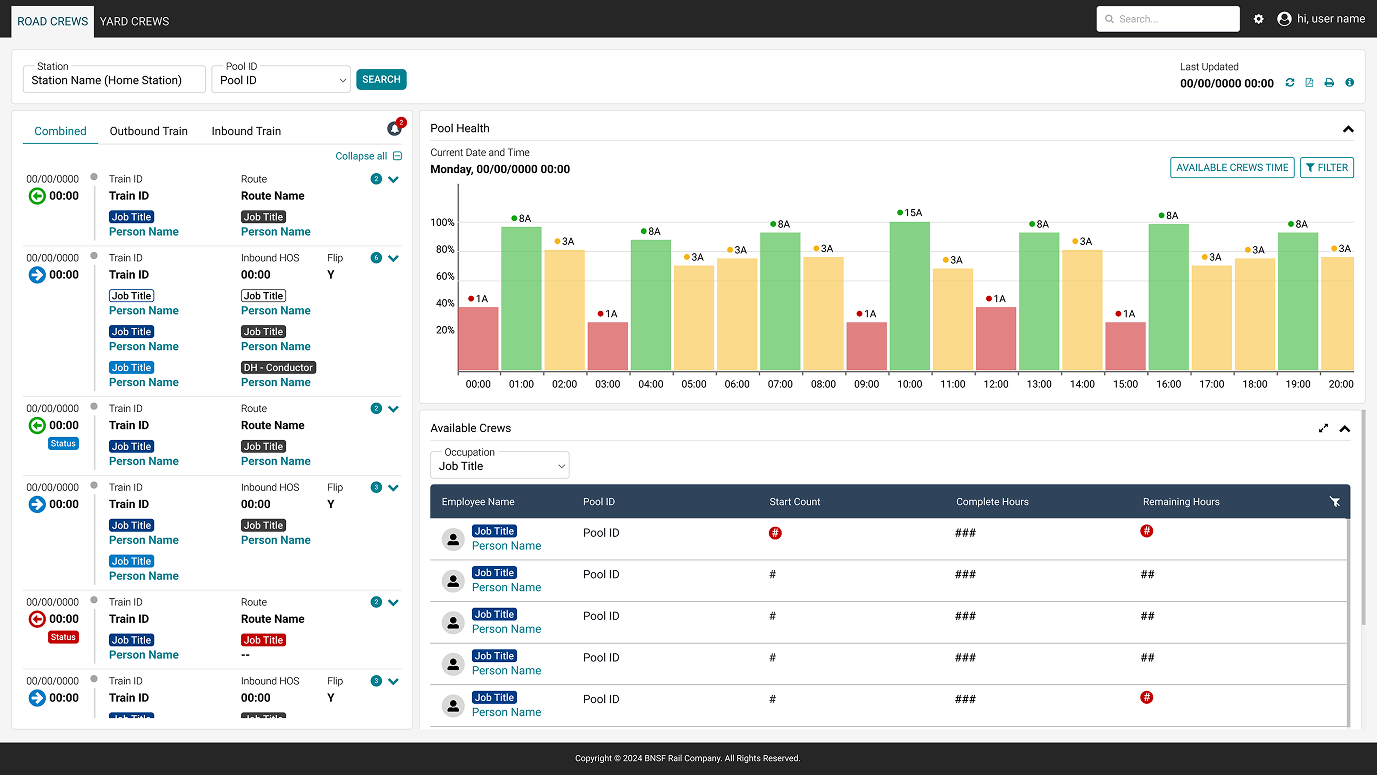The width and height of the screenshot is (1377, 775).
Task: Switch to the YARD CREWS tab
Action: (x=134, y=21)
